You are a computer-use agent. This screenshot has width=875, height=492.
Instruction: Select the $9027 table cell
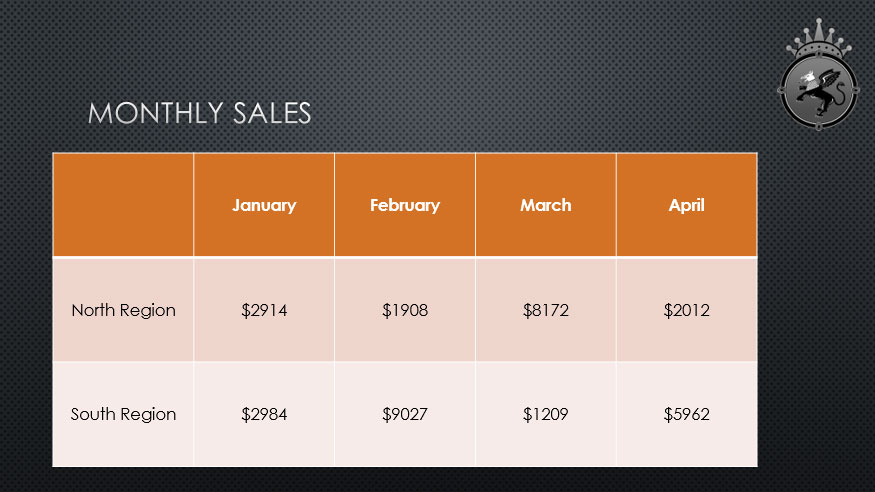405,414
